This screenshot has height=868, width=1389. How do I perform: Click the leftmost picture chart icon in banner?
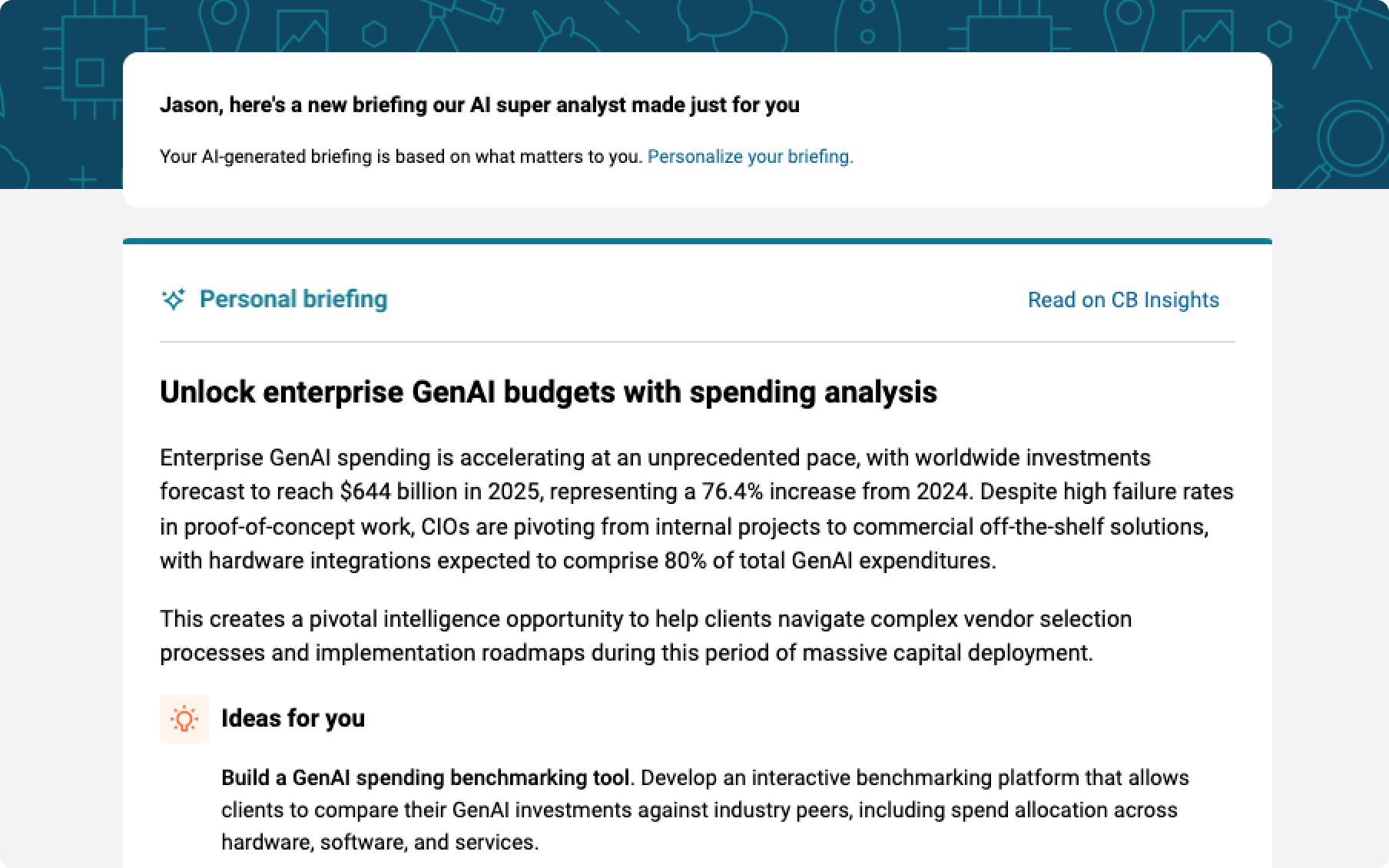[x=302, y=32]
